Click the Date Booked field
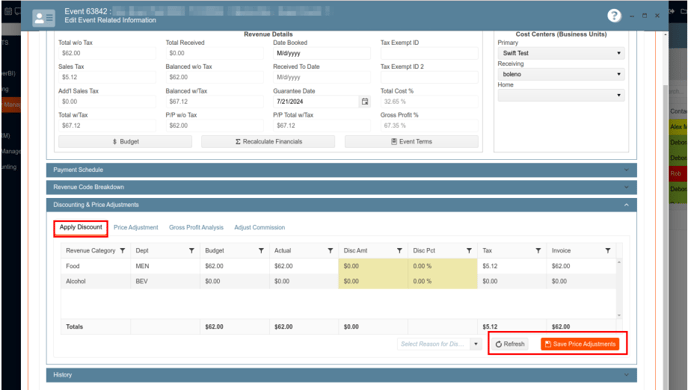688x390 pixels. 322,53
